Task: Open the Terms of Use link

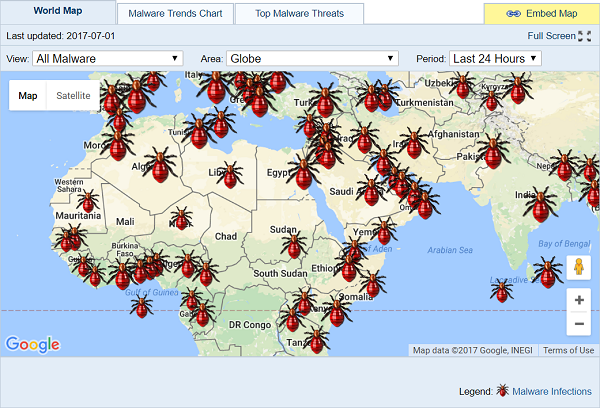Action: [568, 350]
